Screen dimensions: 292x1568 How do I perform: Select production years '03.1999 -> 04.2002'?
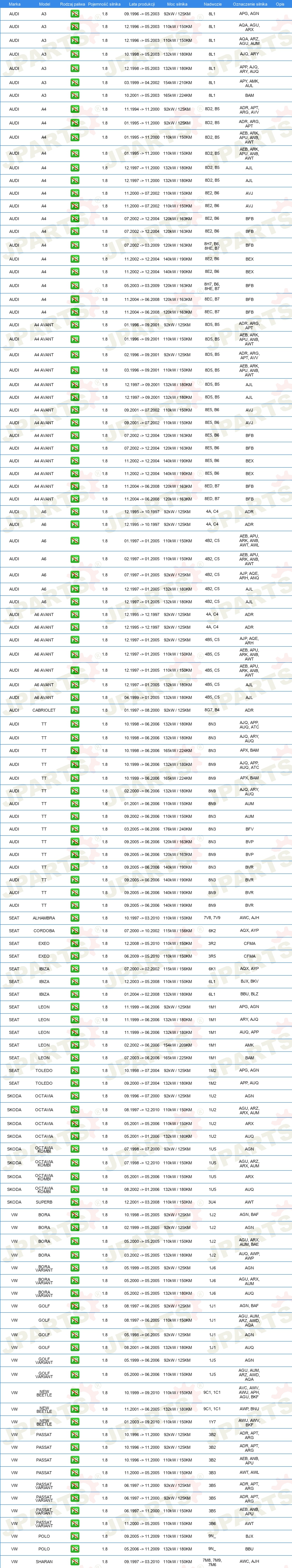coord(142,82)
